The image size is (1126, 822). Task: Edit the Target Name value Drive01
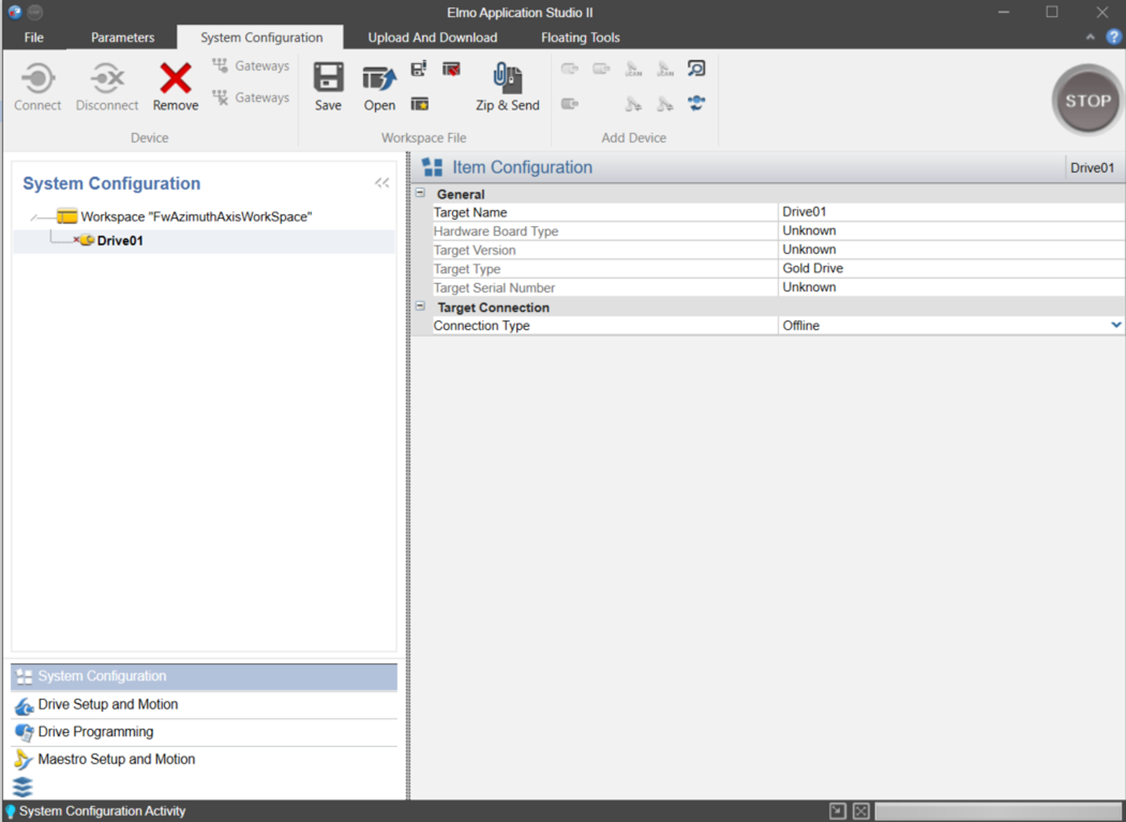[951, 212]
